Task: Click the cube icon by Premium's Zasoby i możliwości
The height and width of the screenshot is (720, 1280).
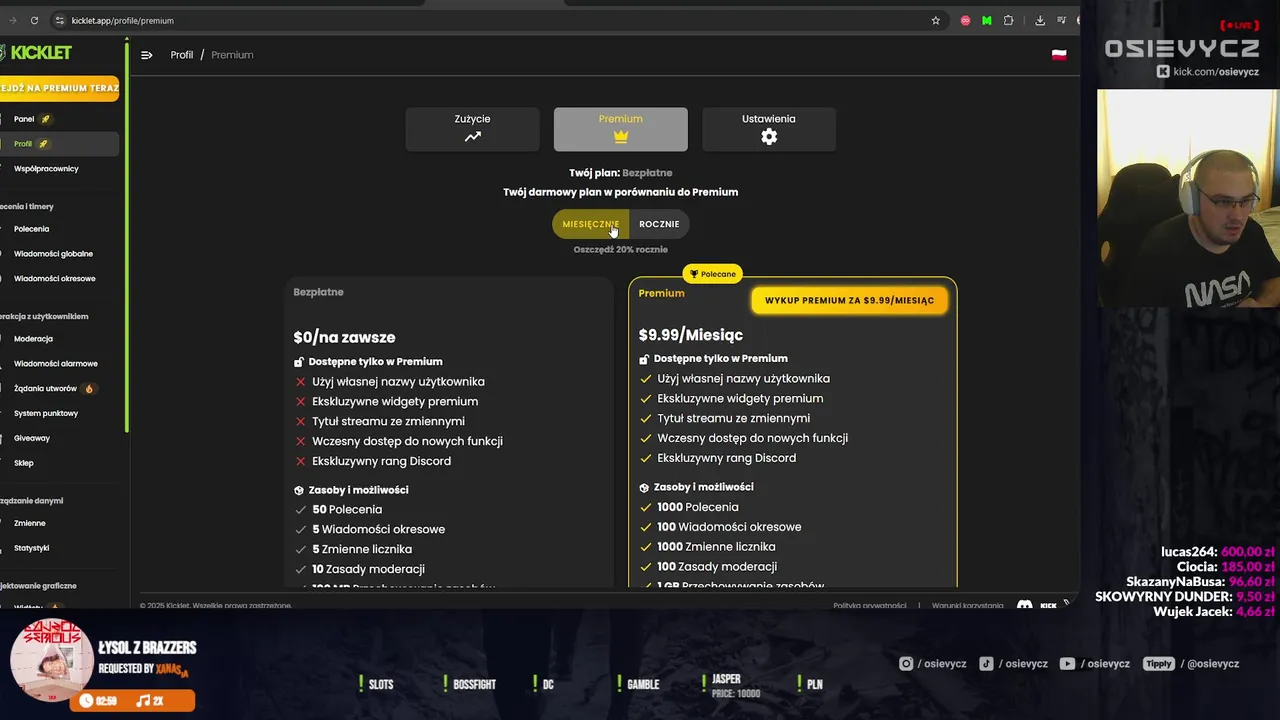Action: pos(644,487)
